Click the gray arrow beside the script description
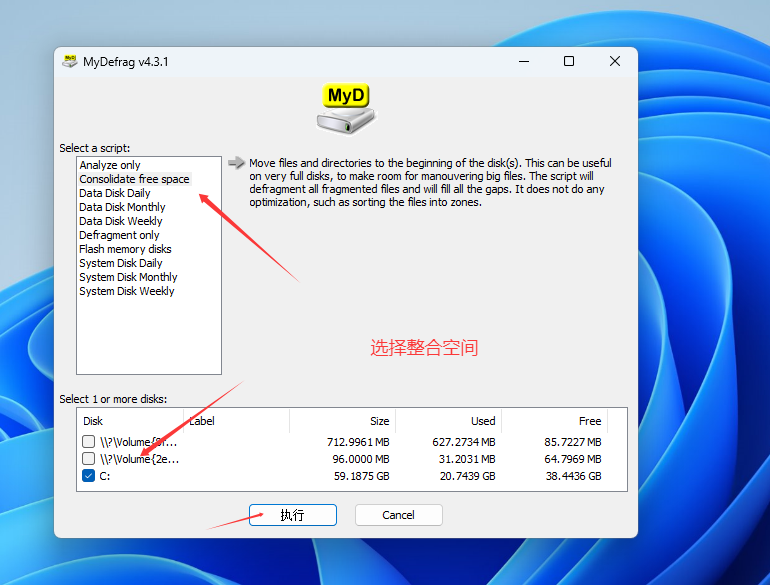This screenshot has width=770, height=585. pyautogui.click(x=236, y=163)
